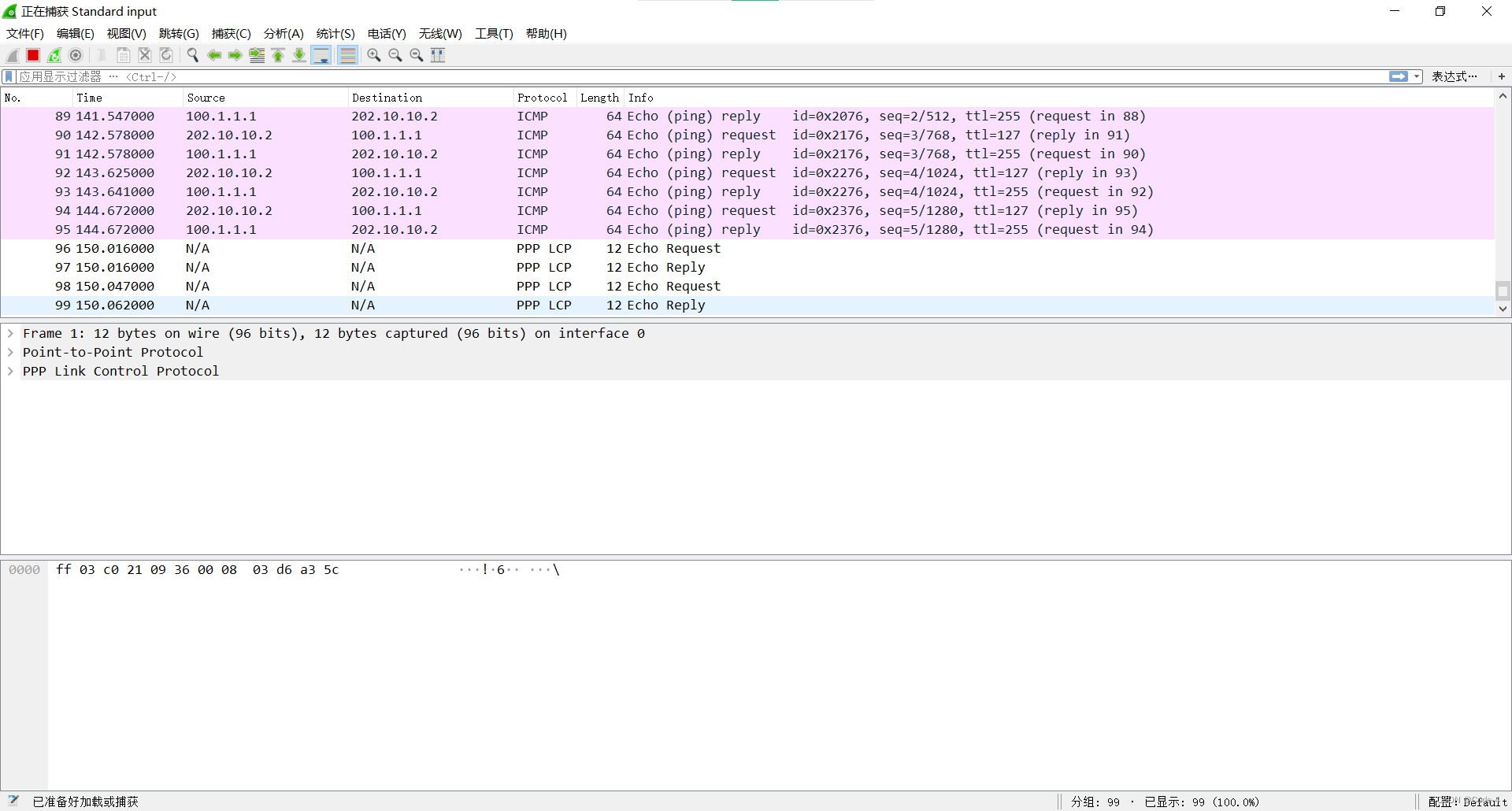Select packet 89 ICMP reply row
This screenshot has height=811, width=1512.
tap(747, 117)
